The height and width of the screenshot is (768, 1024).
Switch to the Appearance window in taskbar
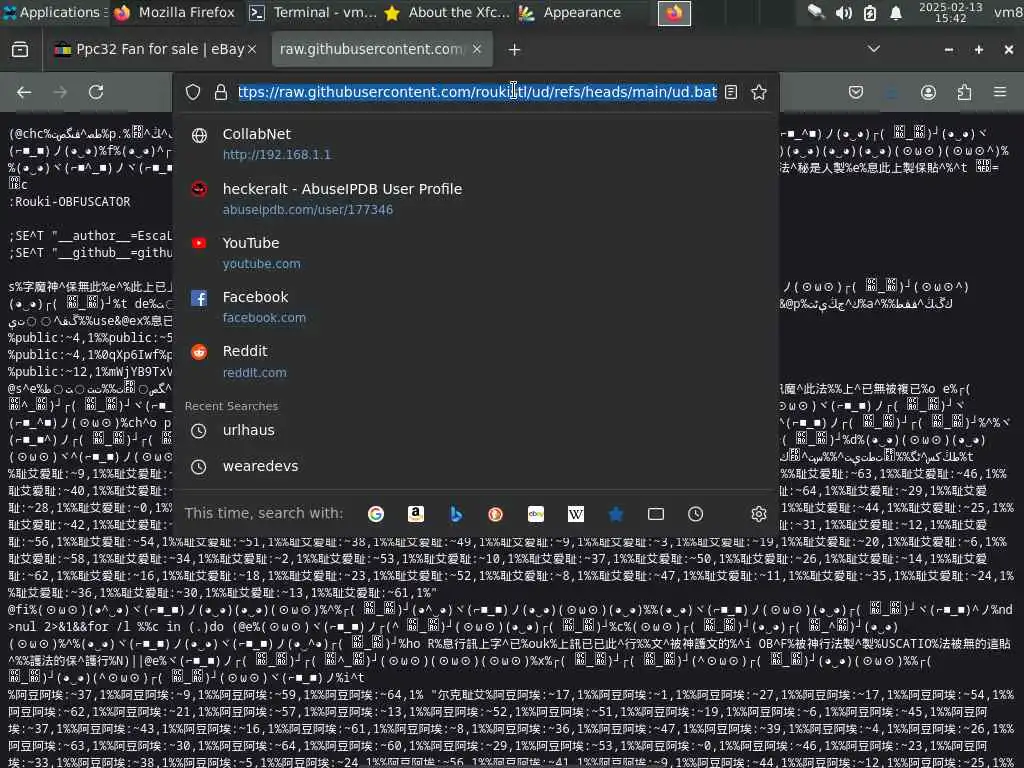[x=570, y=12]
